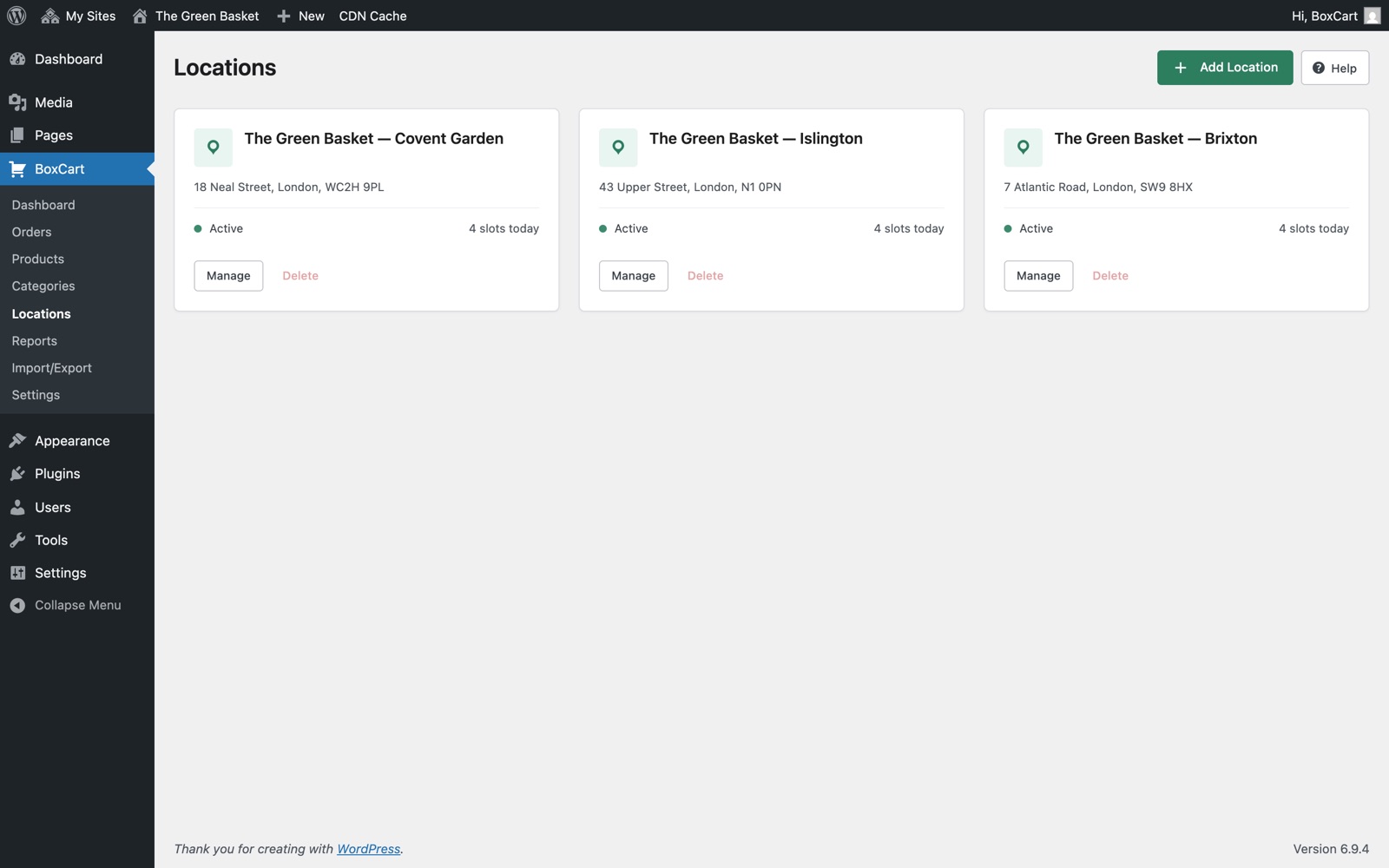
Task: Open BoxCart Dashboard submenu item
Action: point(43,205)
